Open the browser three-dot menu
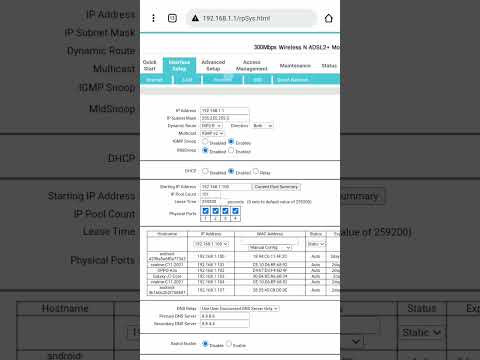The image size is (480, 360). pyautogui.click(x=153, y=18)
